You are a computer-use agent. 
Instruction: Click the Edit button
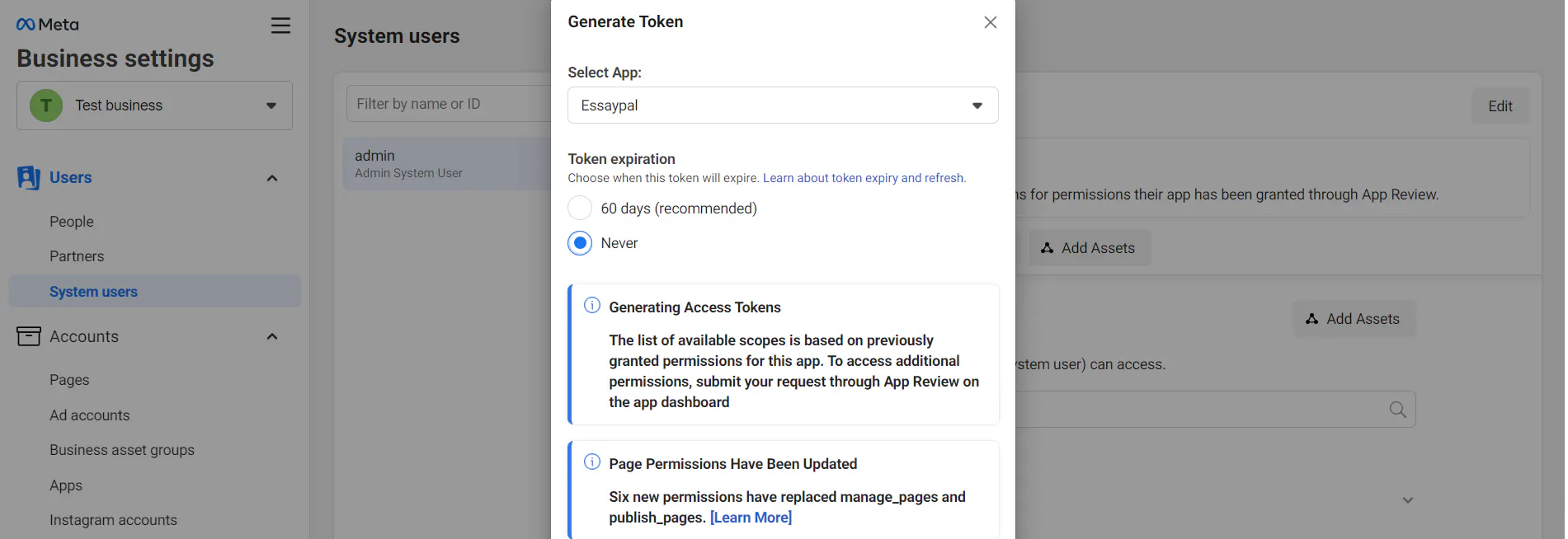pyautogui.click(x=1500, y=106)
